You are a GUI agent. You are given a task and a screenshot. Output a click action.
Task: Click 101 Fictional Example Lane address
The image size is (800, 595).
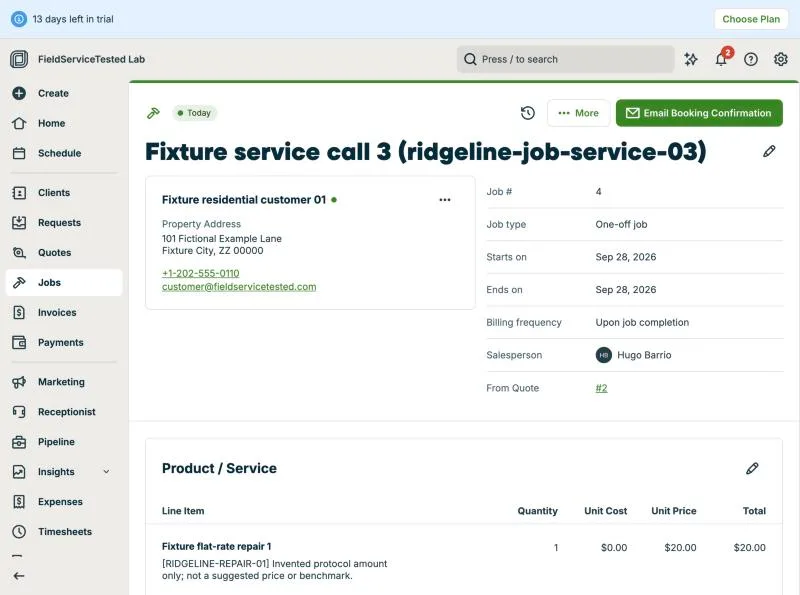[221, 239]
